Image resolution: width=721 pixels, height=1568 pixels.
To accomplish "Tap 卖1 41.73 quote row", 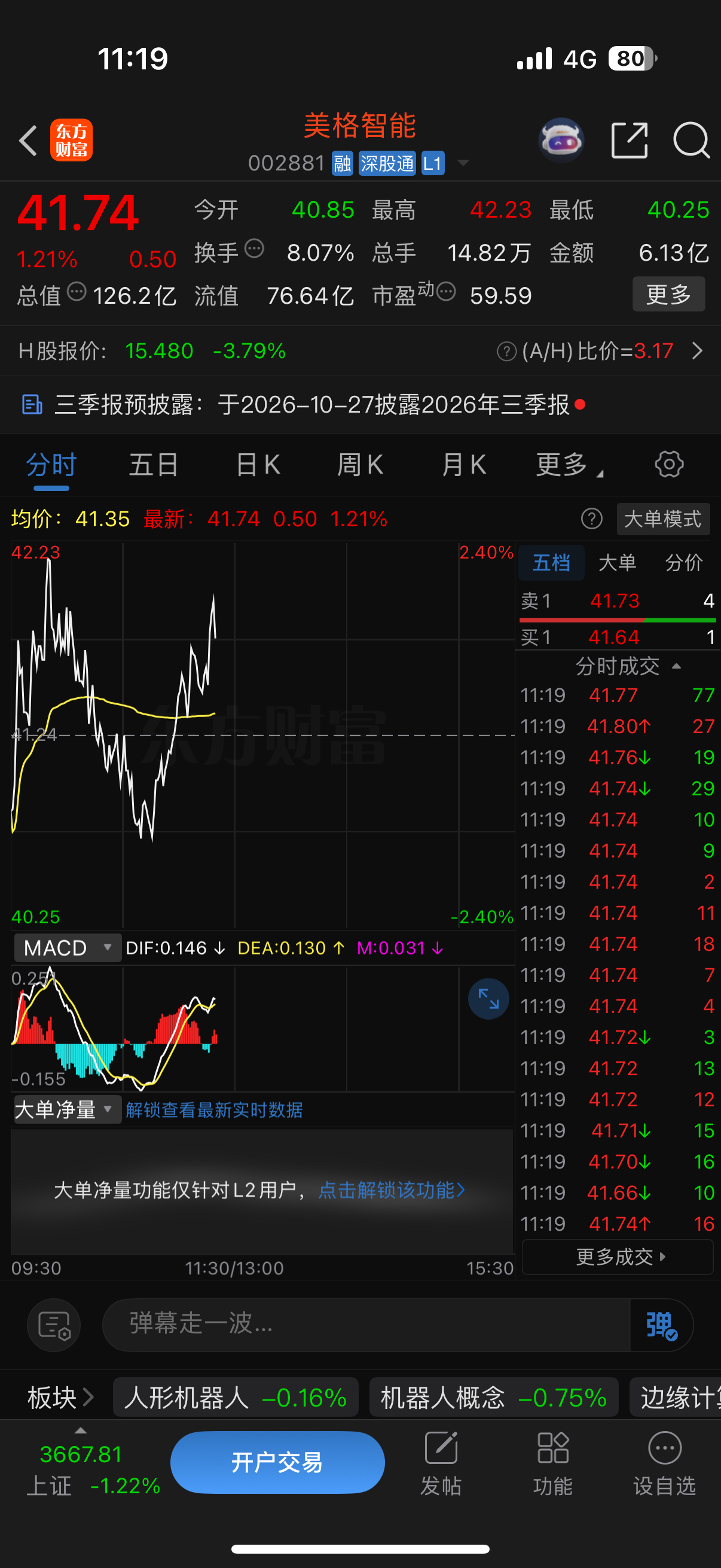I will click(618, 601).
